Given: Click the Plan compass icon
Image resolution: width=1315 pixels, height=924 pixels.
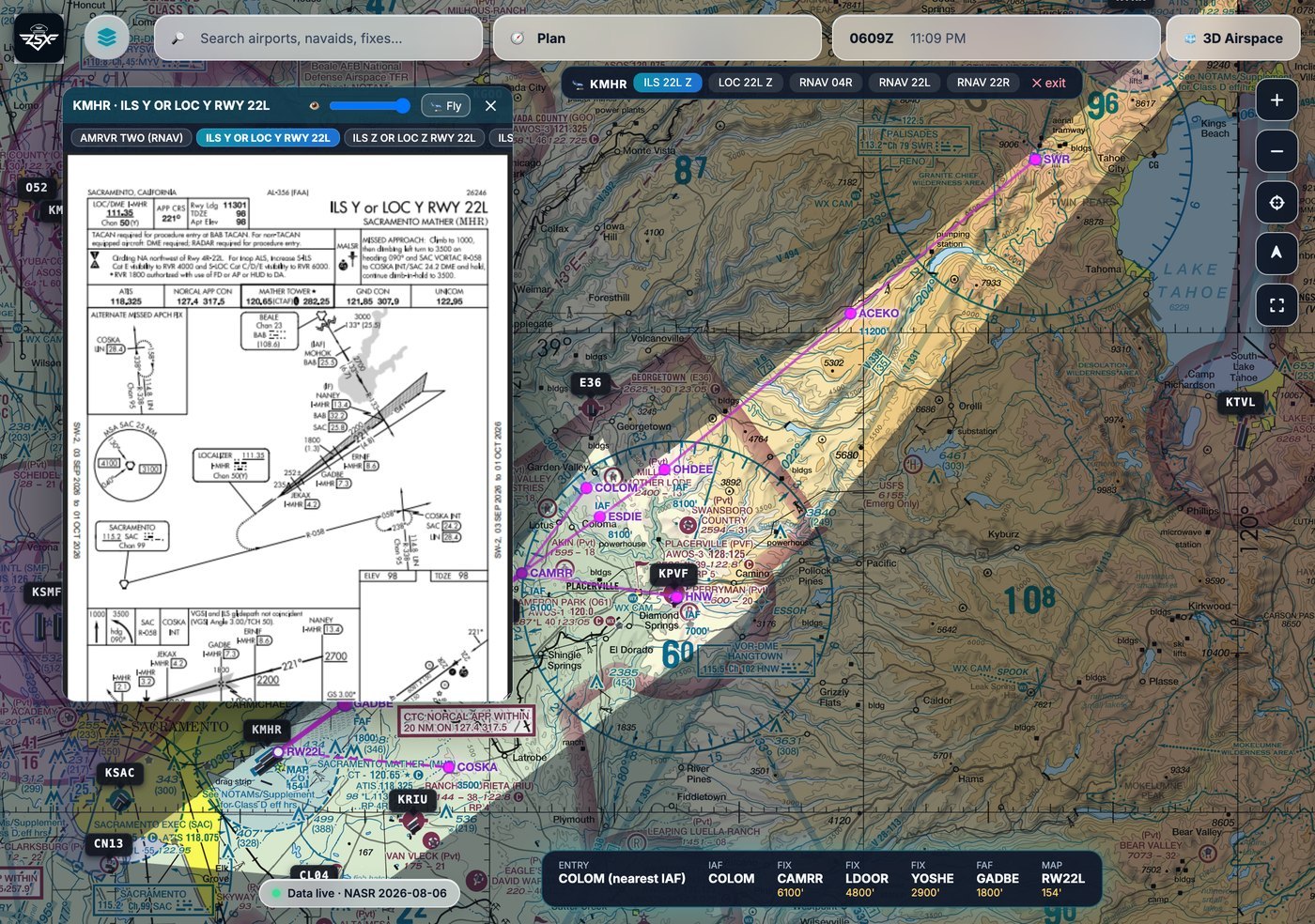Looking at the screenshot, I should pos(517,38).
